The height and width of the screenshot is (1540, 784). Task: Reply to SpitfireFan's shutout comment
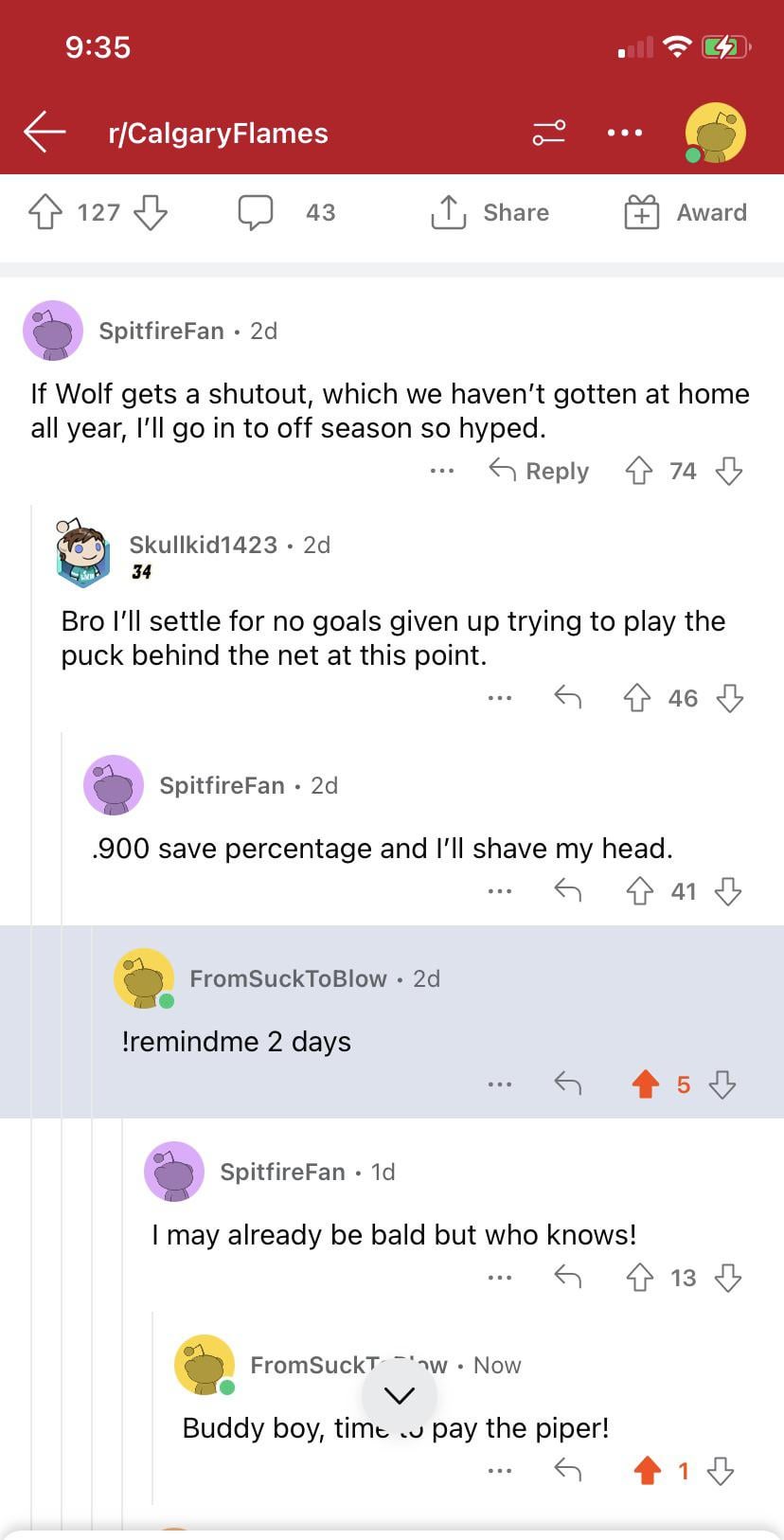click(x=539, y=471)
